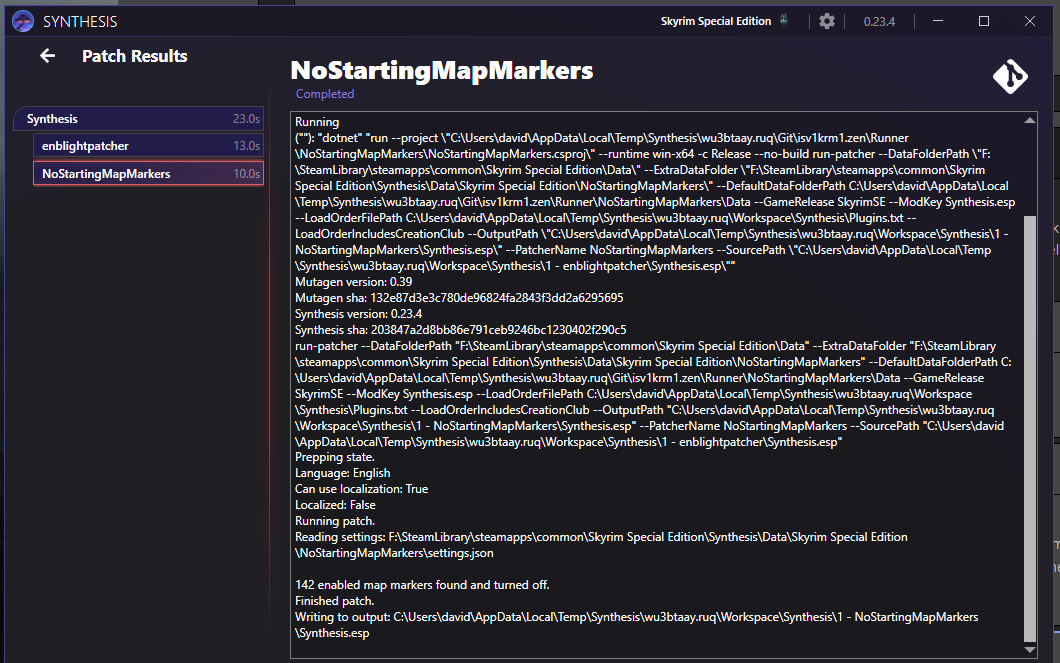This screenshot has width=1060, height=663.
Task: Select the Synthesis group row
Action: pos(139,118)
